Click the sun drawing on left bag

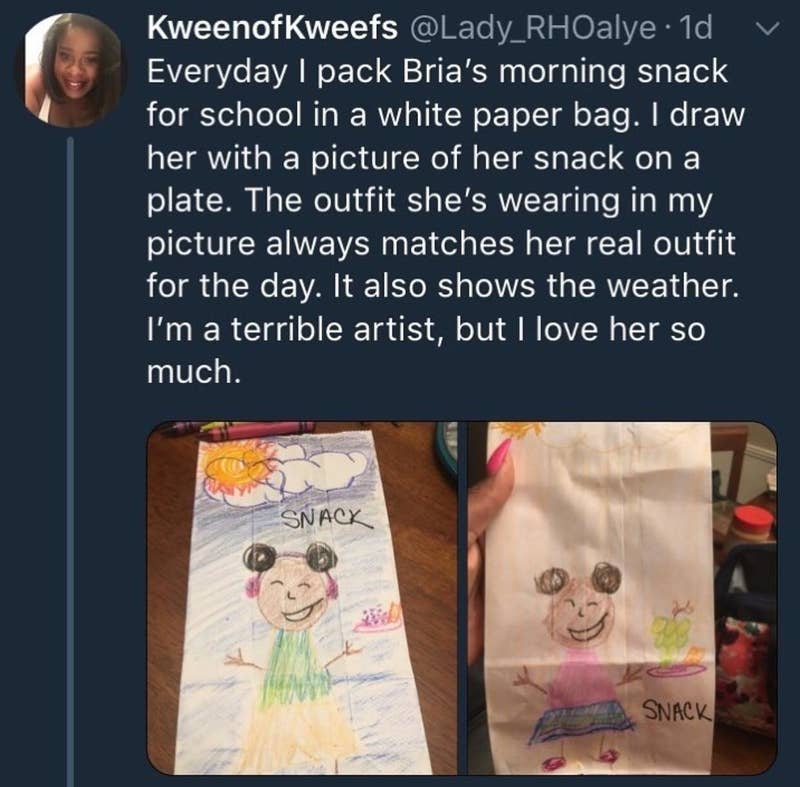[x=236, y=467]
